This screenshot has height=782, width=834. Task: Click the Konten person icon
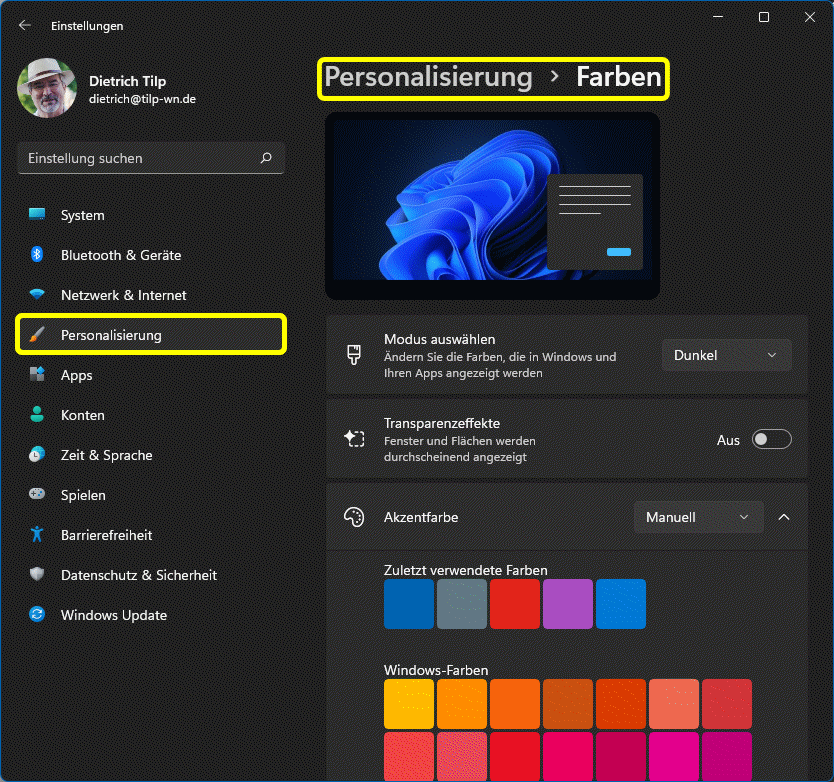pos(37,415)
